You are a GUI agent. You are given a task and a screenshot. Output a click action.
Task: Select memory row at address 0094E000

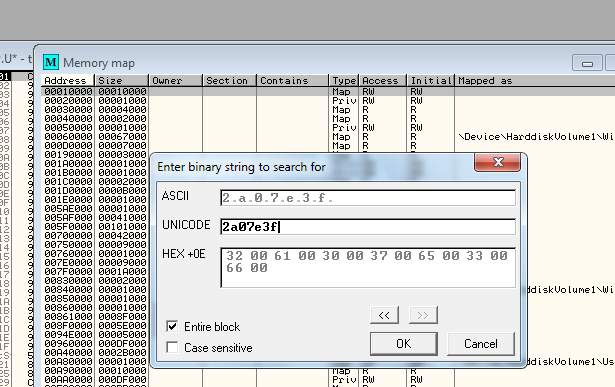pyautogui.click(x=96, y=335)
